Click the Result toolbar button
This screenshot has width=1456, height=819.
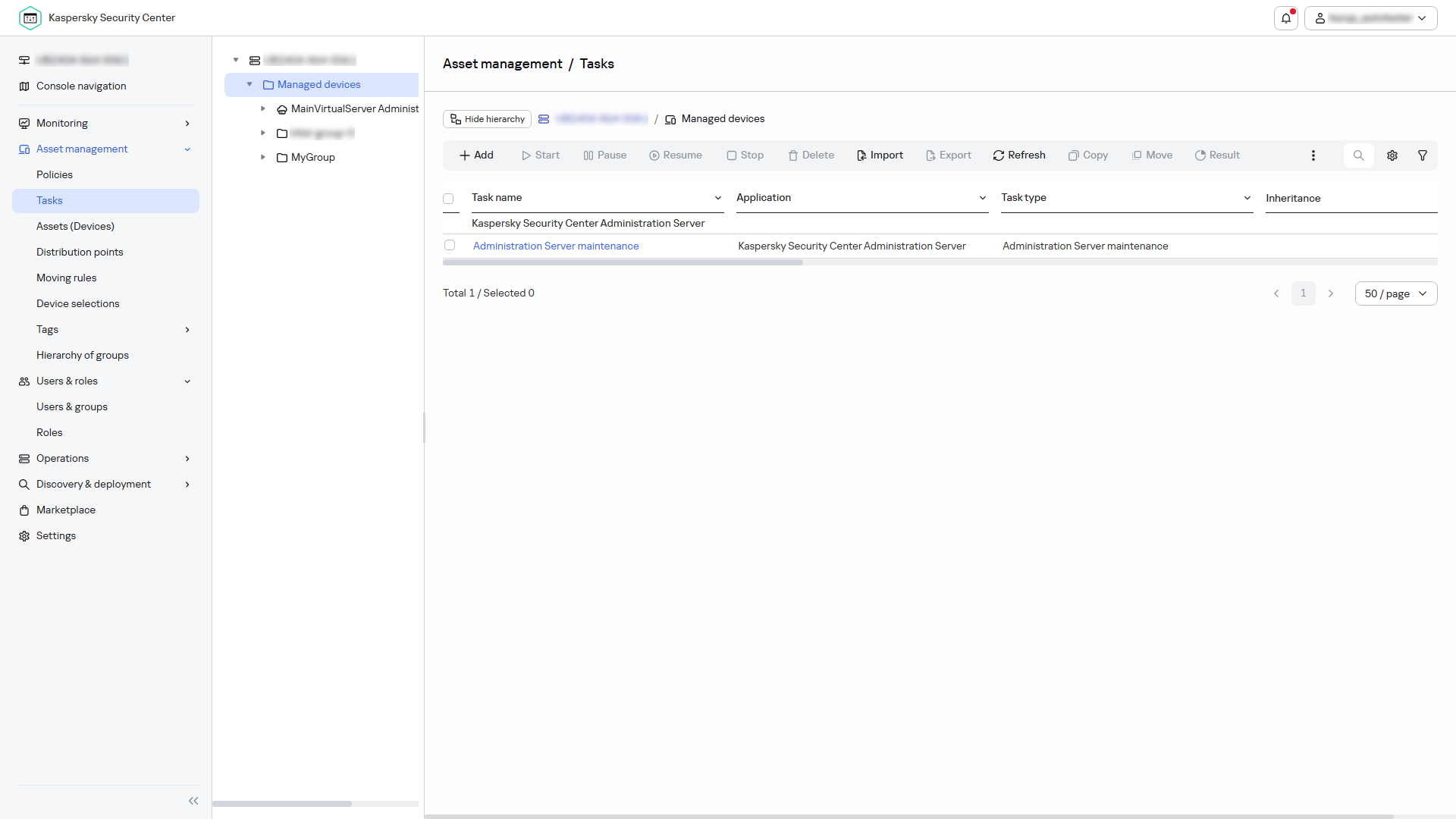[x=1217, y=155]
